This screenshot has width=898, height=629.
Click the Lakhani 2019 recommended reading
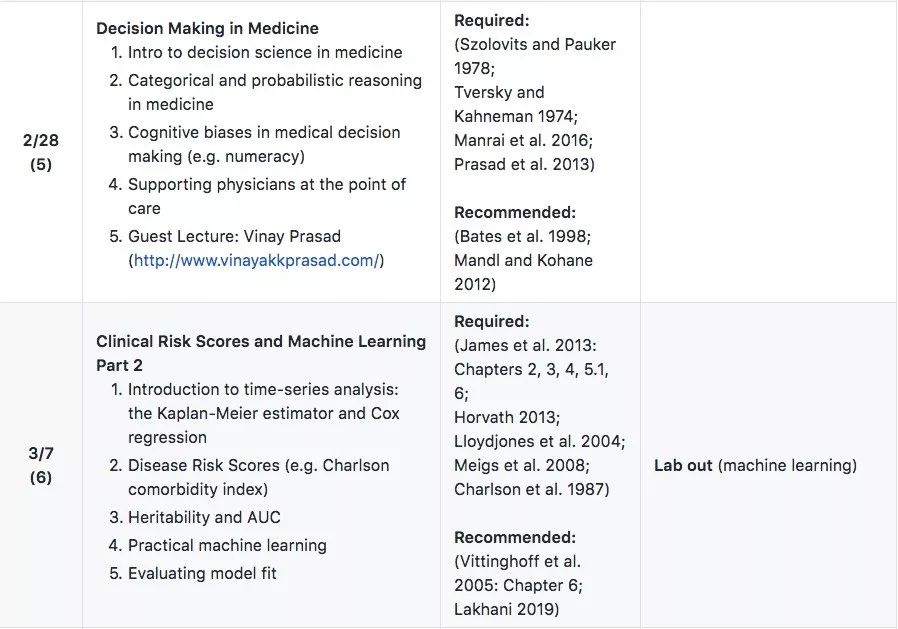point(507,609)
